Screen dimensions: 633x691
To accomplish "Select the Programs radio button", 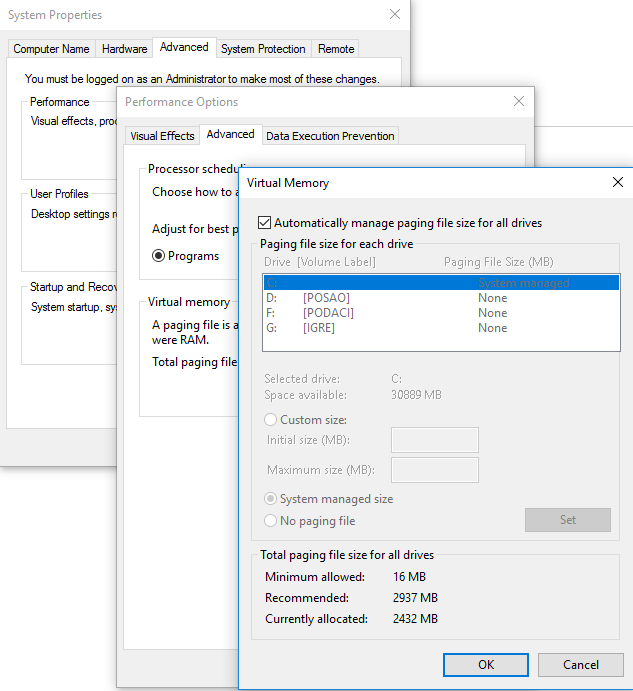I will pyautogui.click(x=159, y=256).
